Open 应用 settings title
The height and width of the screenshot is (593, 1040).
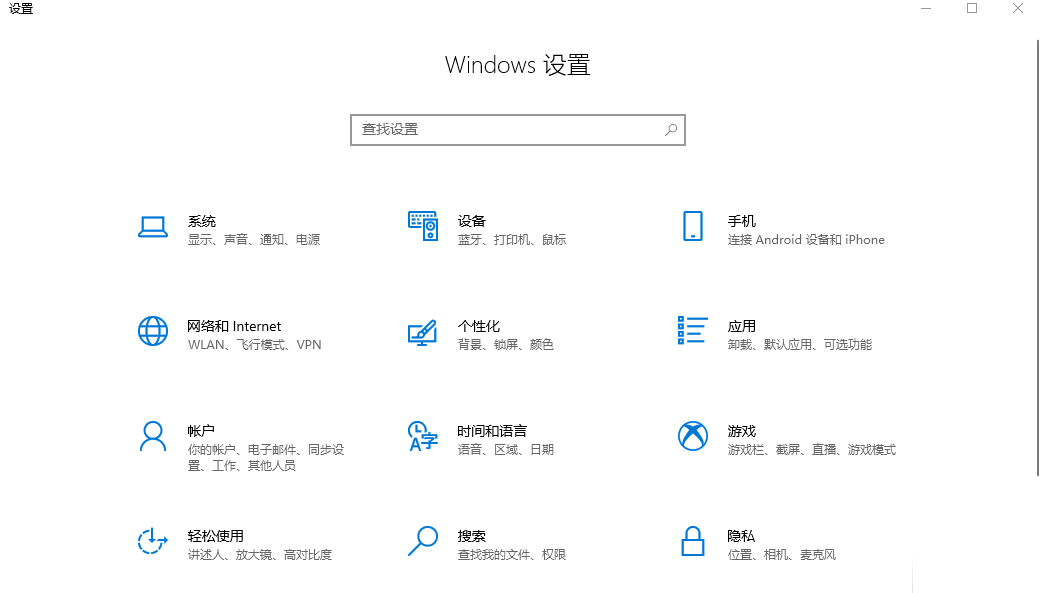click(742, 326)
